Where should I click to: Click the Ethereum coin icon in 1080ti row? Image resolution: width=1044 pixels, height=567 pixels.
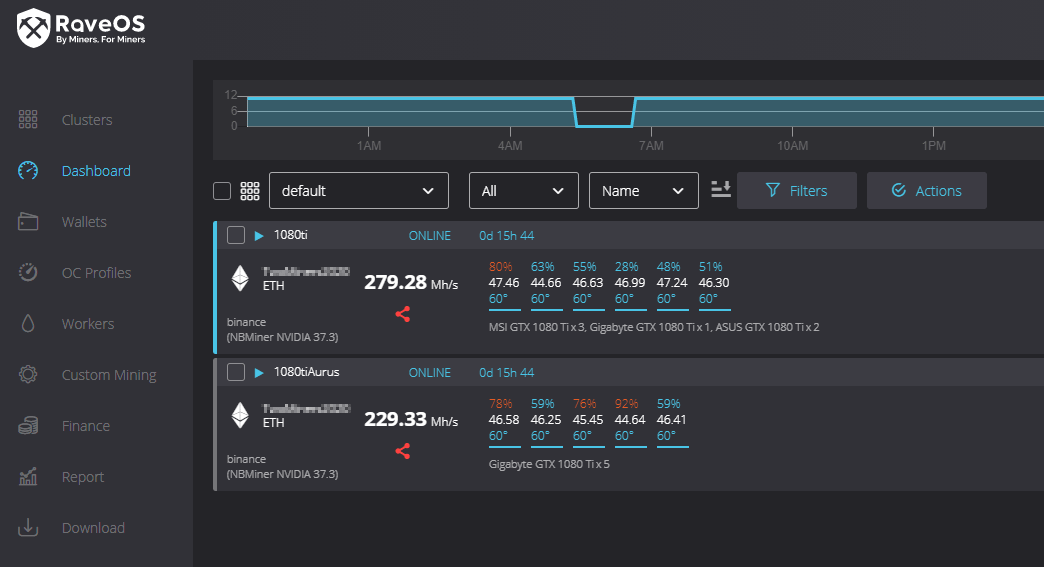coord(240,278)
